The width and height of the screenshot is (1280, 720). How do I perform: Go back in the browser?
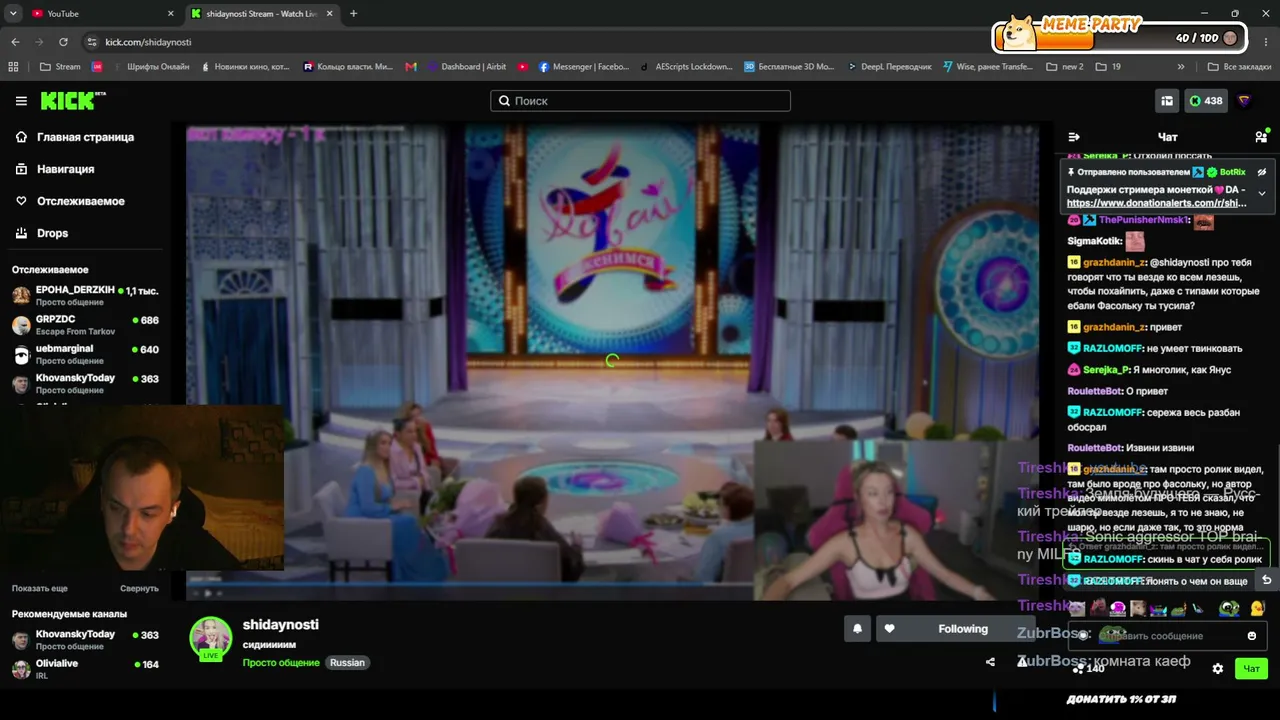click(15, 42)
